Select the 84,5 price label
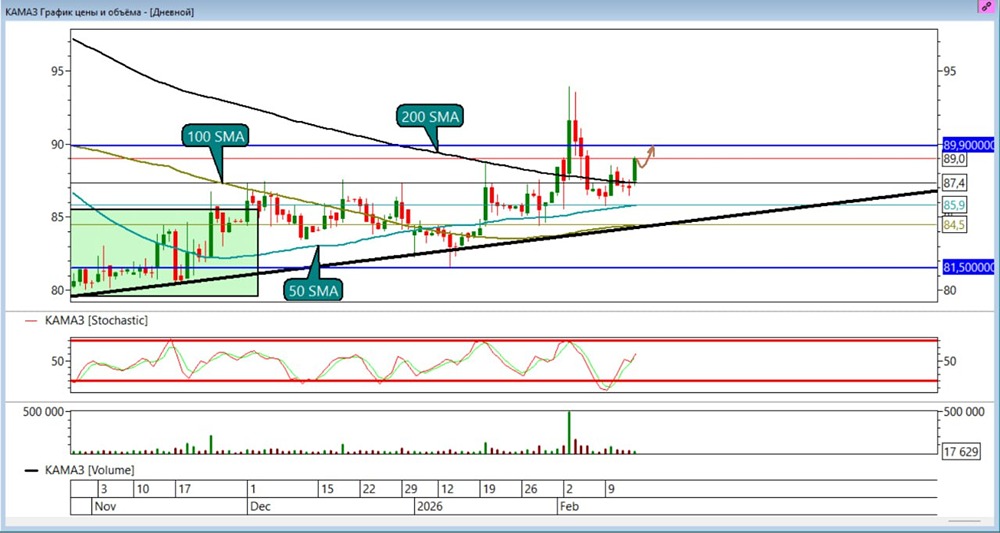1000x533 pixels. tap(955, 225)
